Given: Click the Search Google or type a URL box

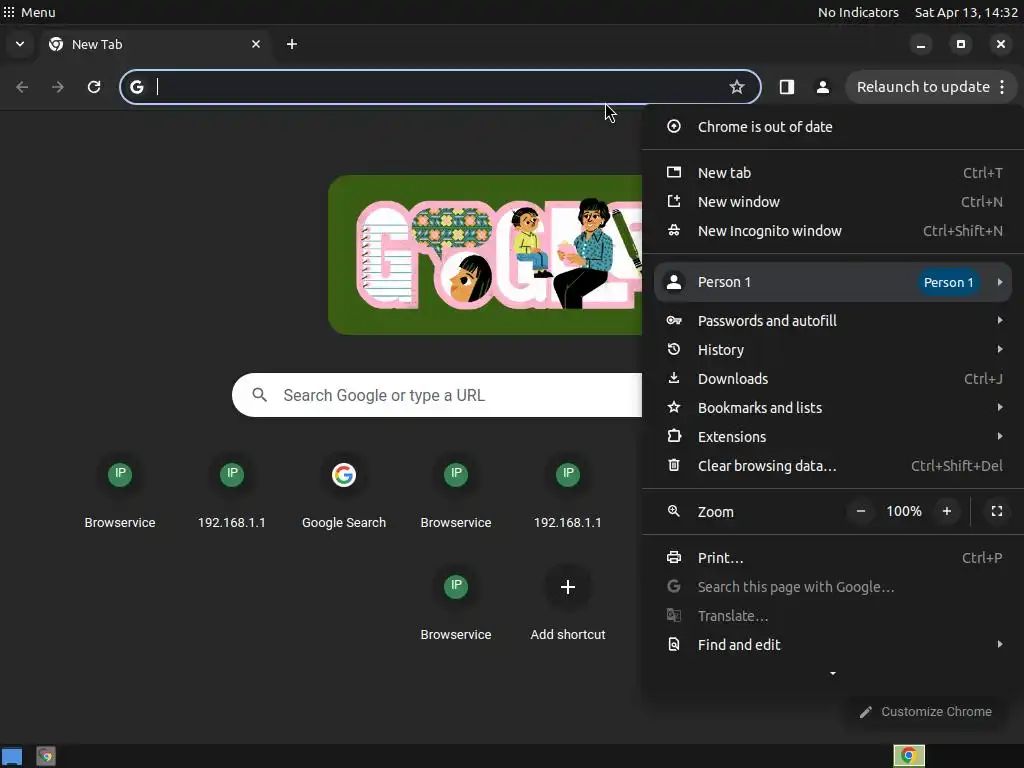Looking at the screenshot, I should (x=437, y=395).
